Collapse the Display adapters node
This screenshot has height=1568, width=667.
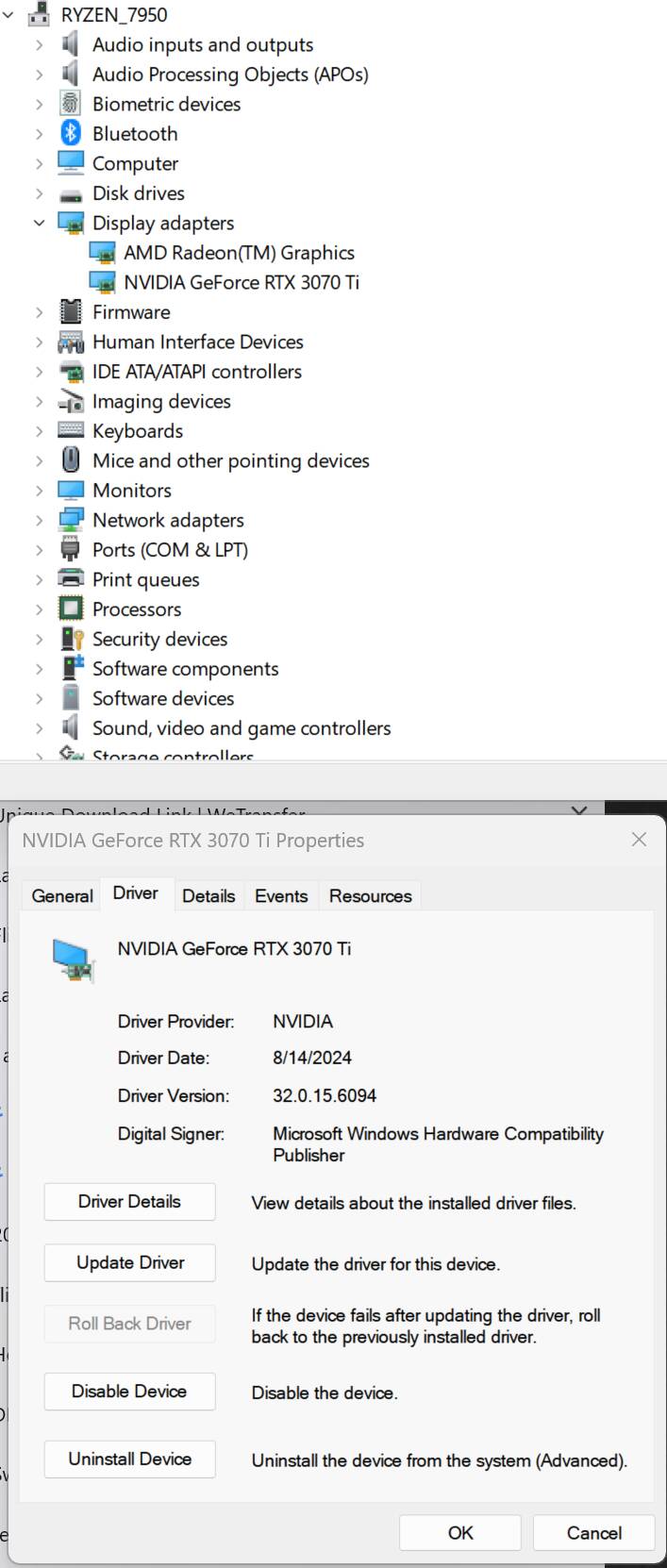[x=39, y=223]
